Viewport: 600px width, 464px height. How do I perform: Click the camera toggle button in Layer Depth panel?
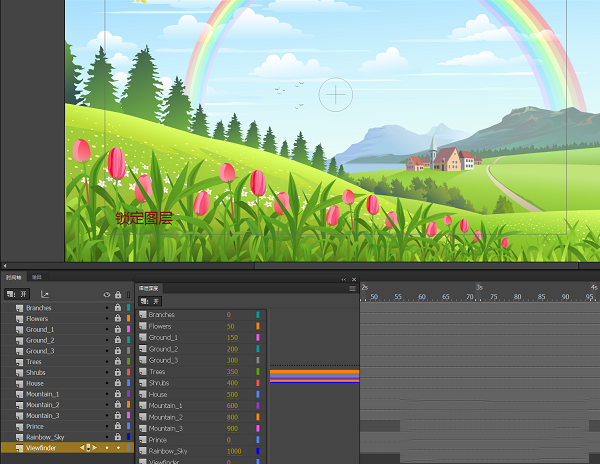(x=149, y=301)
